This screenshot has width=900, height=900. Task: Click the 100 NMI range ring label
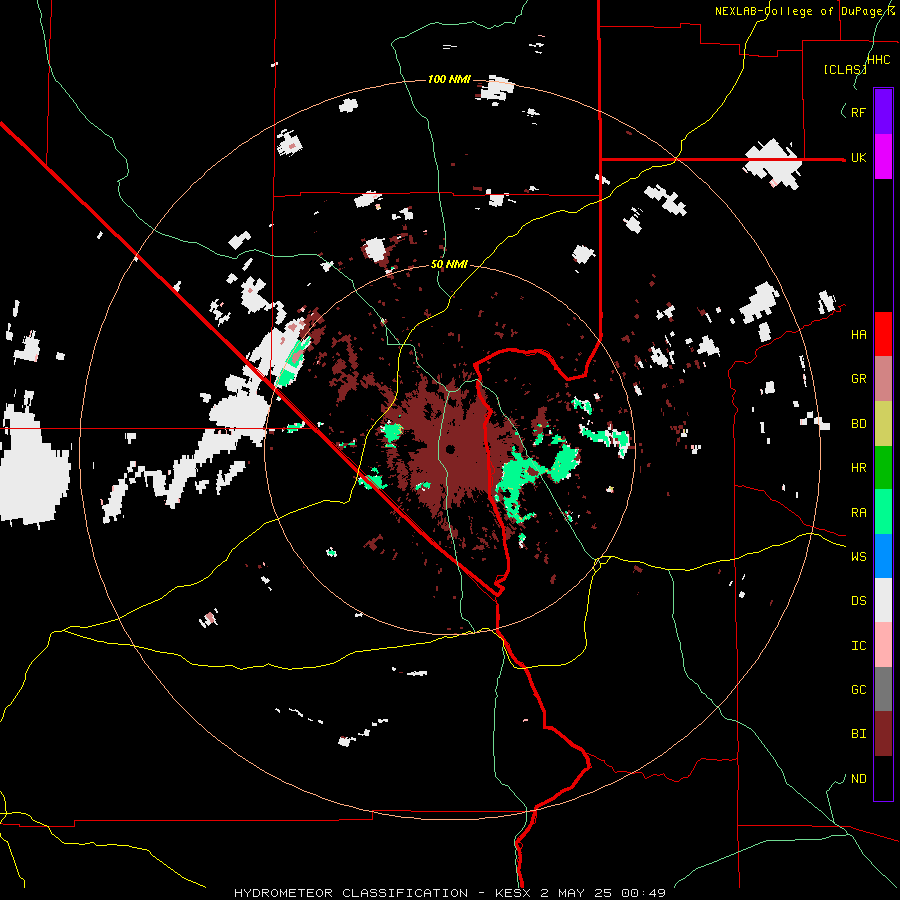coord(449,79)
